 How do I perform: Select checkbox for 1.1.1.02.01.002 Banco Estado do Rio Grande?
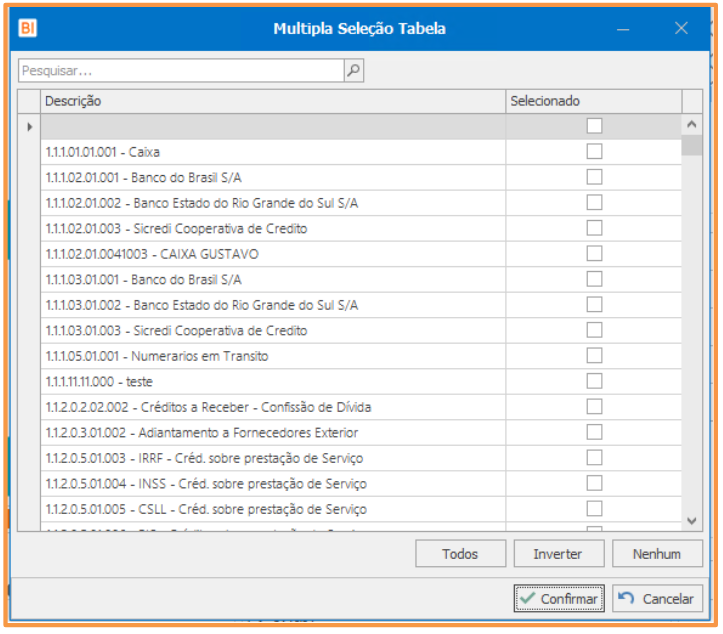594,202
